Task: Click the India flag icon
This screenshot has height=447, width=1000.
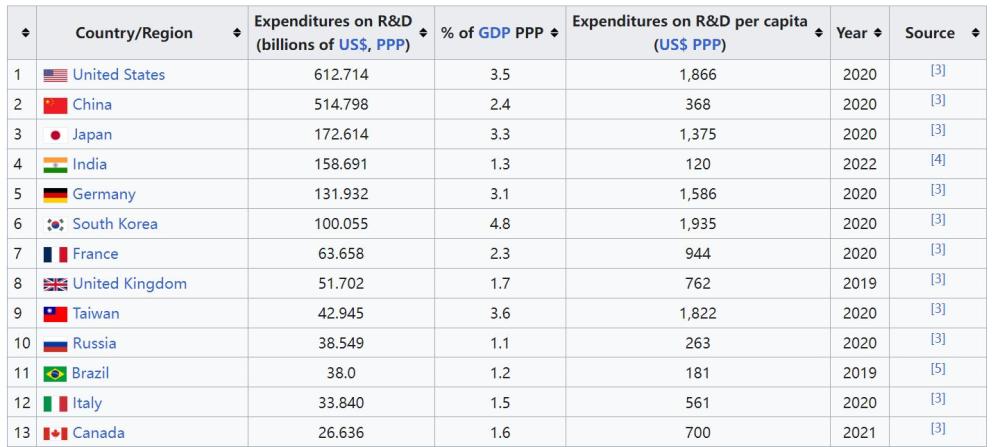Action: point(55,165)
